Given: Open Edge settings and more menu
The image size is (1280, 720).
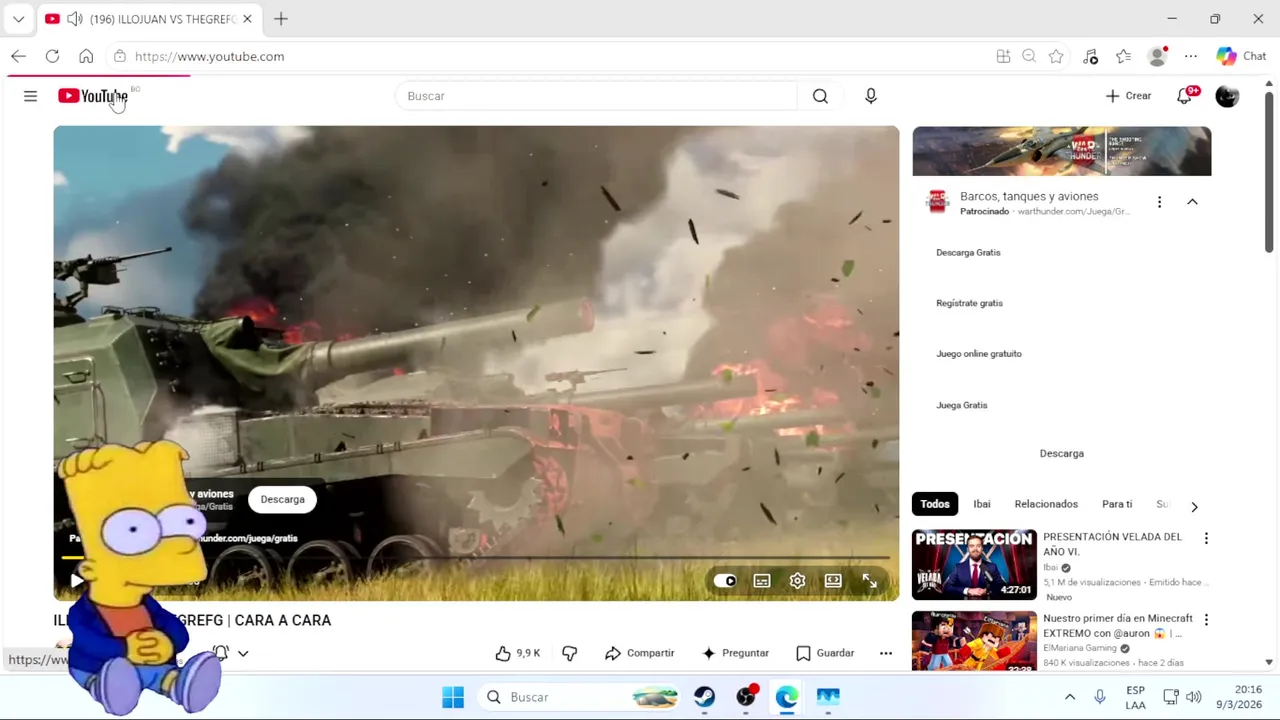Looking at the screenshot, I should pos(1191,56).
